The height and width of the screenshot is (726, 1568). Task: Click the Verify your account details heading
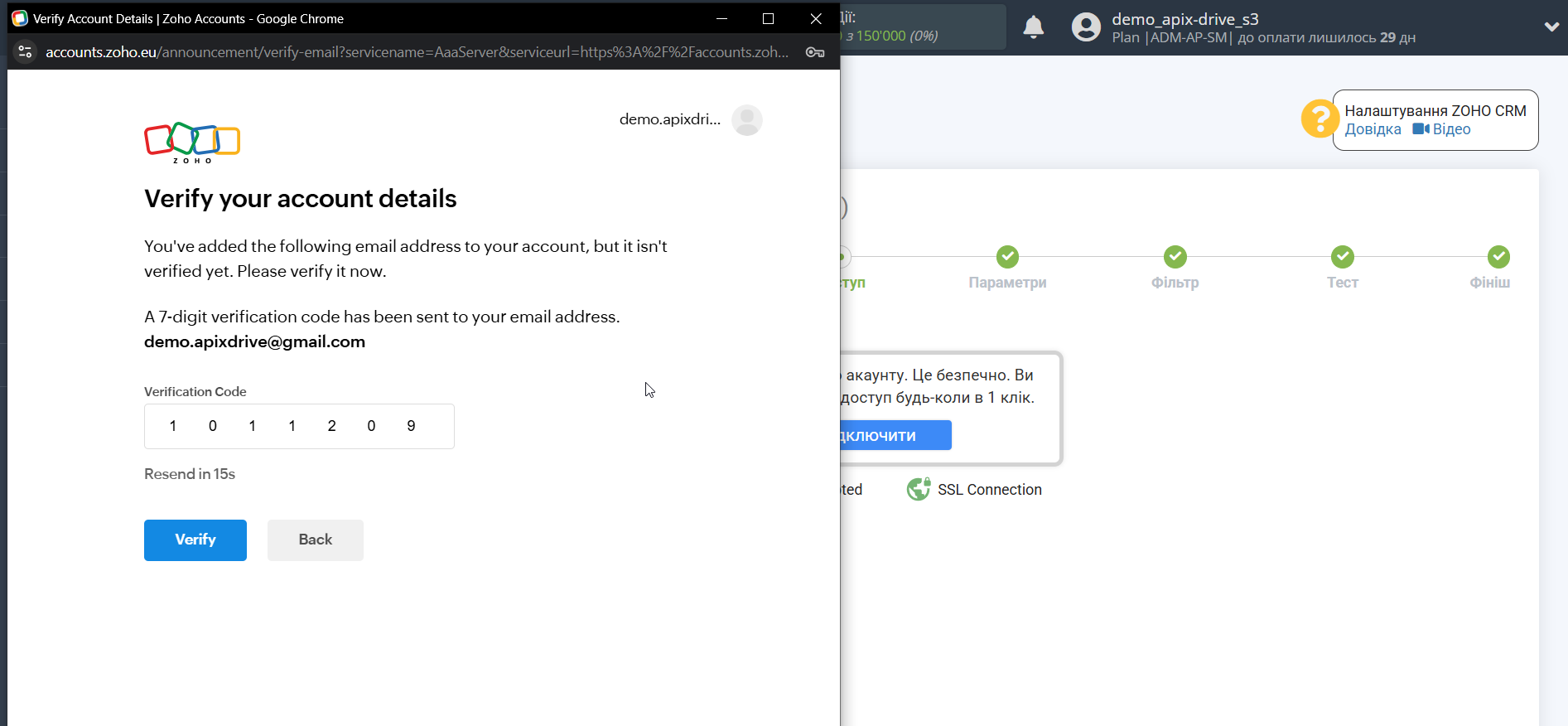300,199
